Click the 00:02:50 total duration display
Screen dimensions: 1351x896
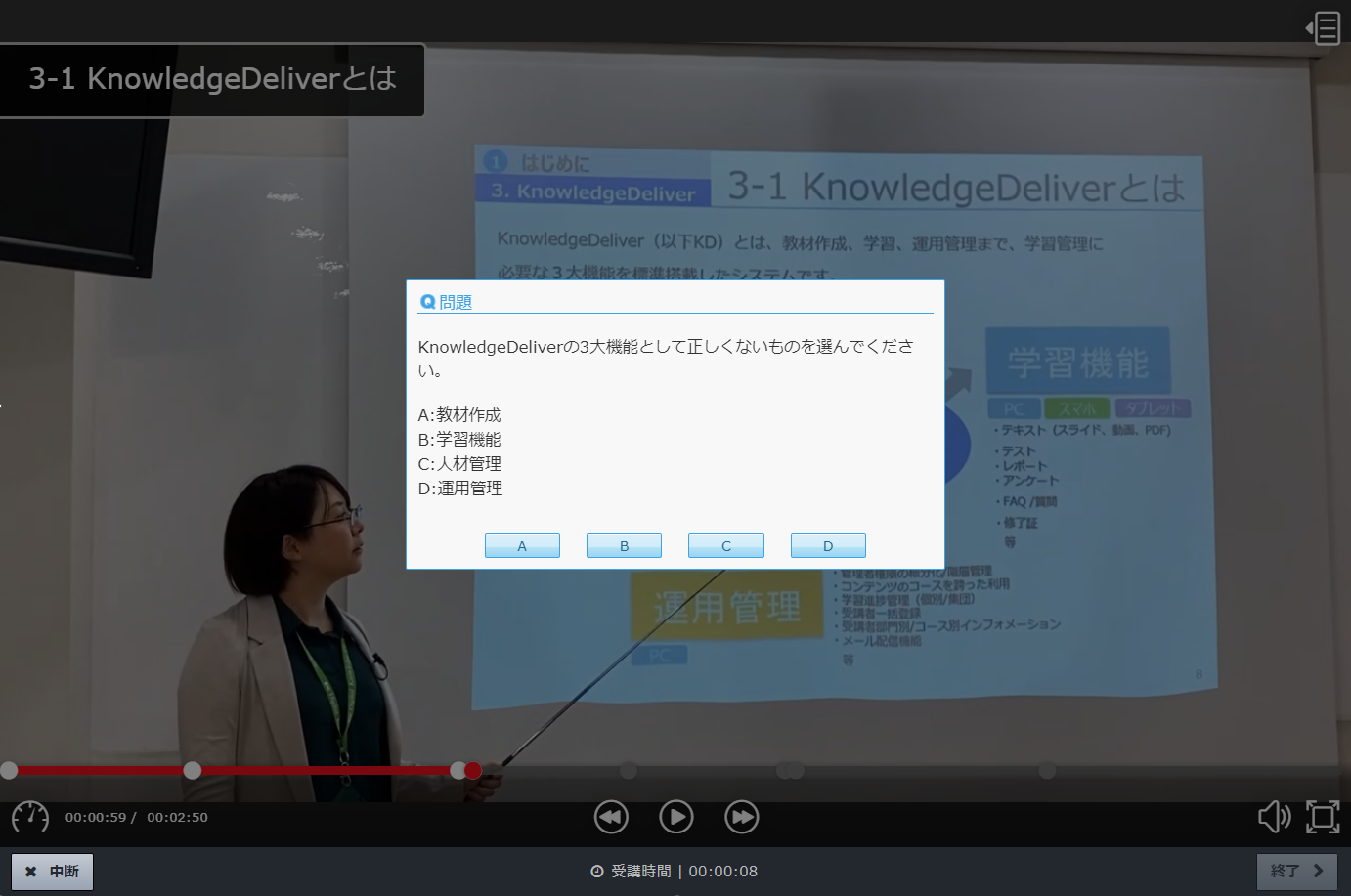[x=177, y=817]
